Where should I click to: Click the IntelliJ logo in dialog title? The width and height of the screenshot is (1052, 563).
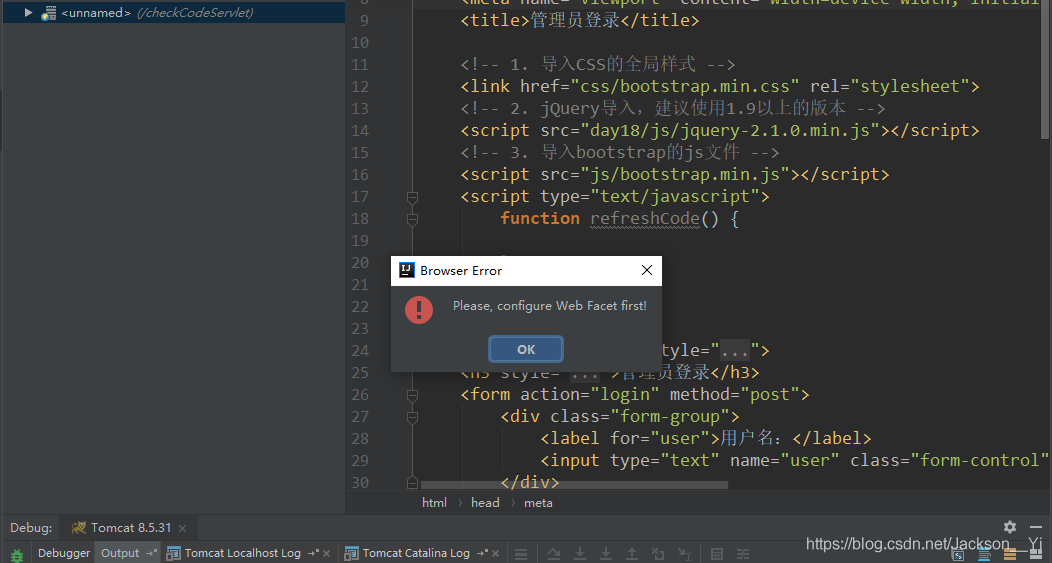click(407, 270)
